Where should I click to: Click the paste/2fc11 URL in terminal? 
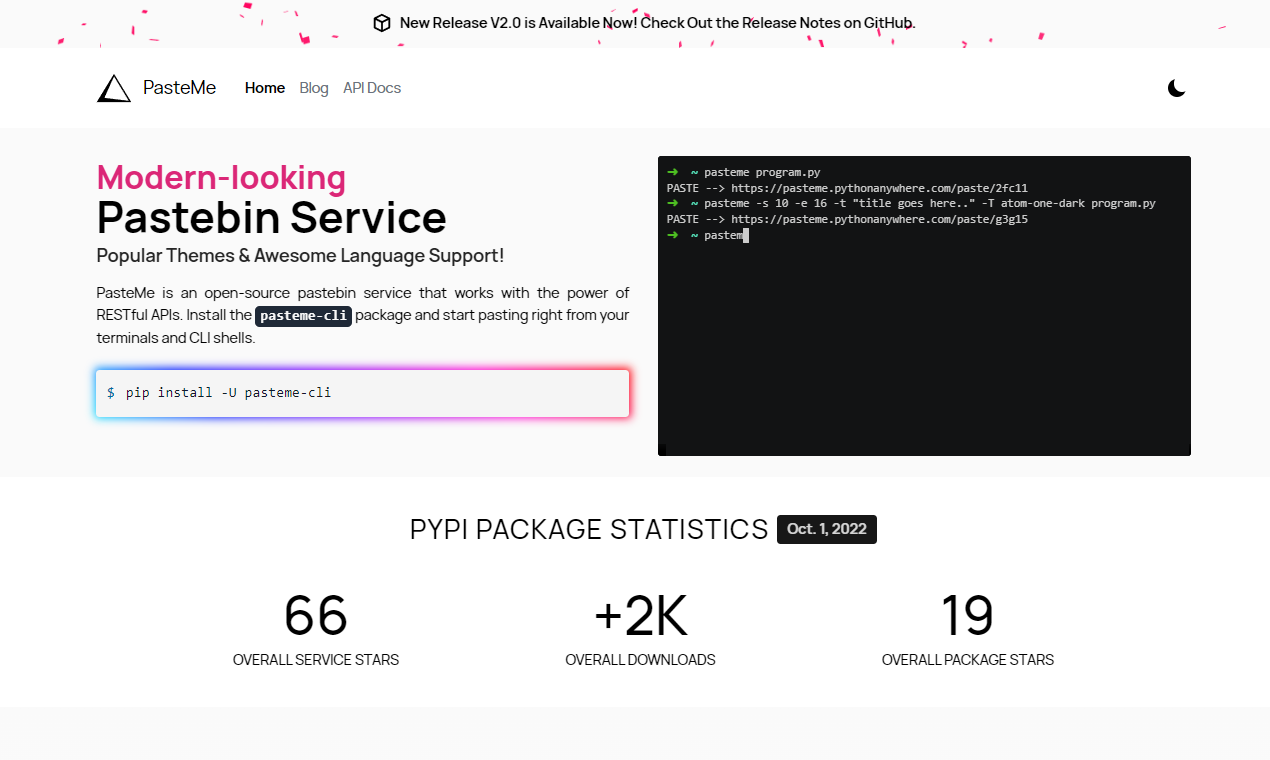pyautogui.click(x=879, y=188)
